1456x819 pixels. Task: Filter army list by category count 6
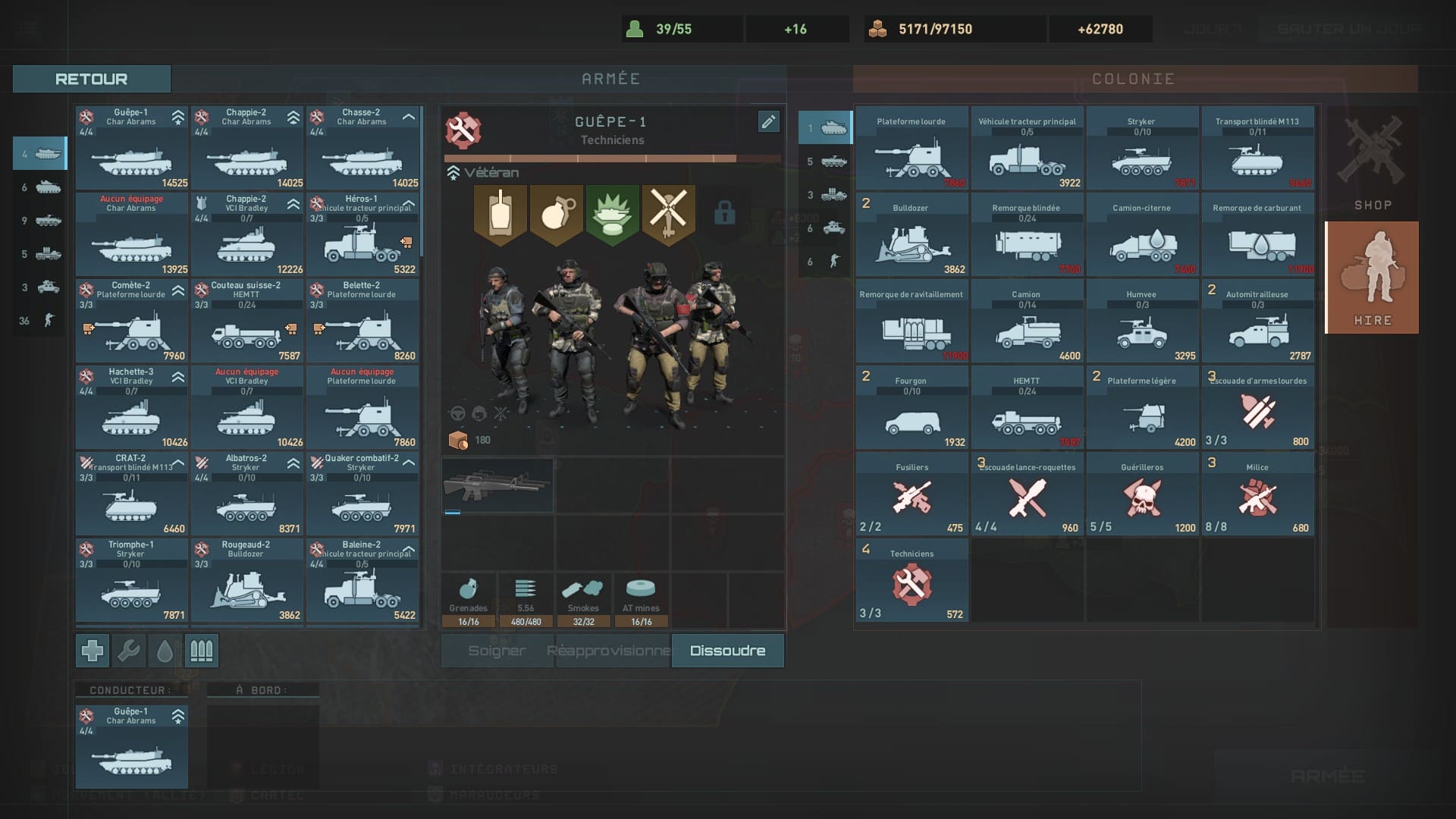40,187
